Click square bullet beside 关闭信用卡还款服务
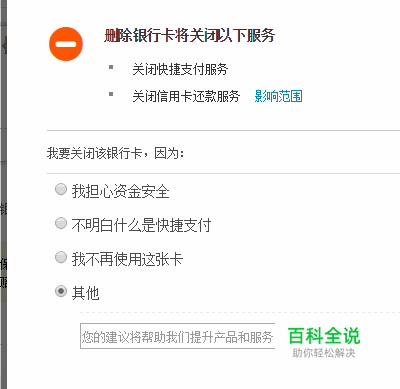The height and width of the screenshot is (389, 400). [111, 94]
